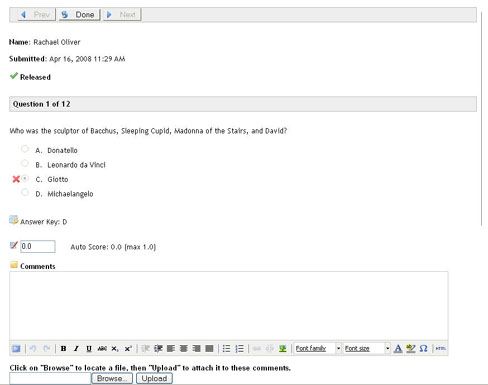Click the Released status text
488x385 pixels.
[35, 77]
